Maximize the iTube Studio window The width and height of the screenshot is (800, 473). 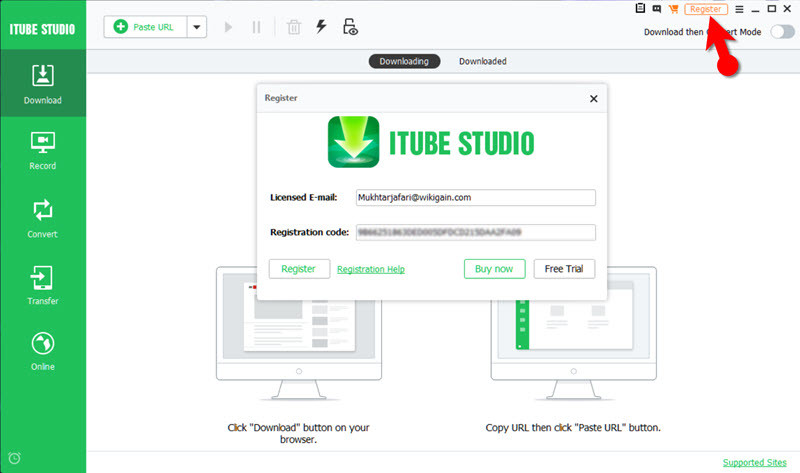pos(772,9)
